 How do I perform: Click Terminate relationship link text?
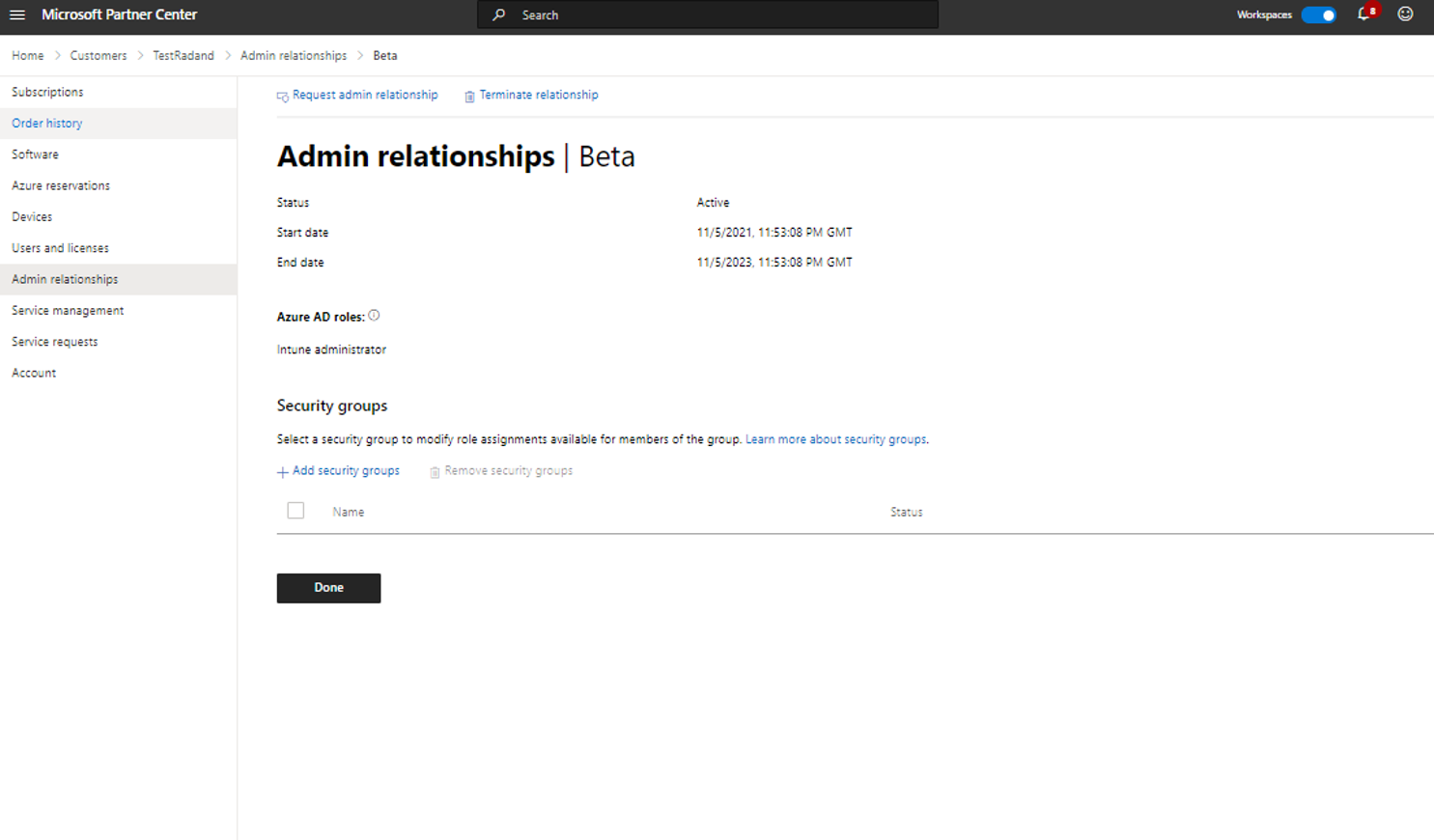click(539, 95)
